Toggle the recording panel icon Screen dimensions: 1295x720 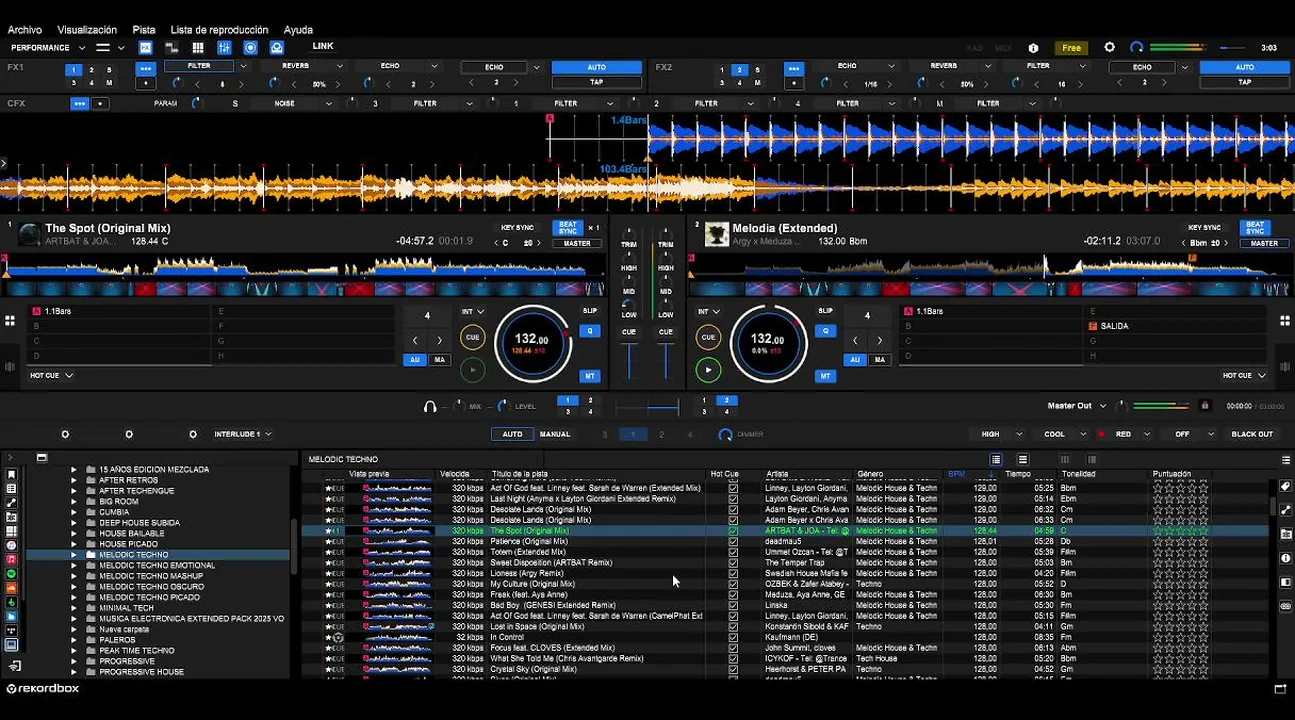[250, 47]
